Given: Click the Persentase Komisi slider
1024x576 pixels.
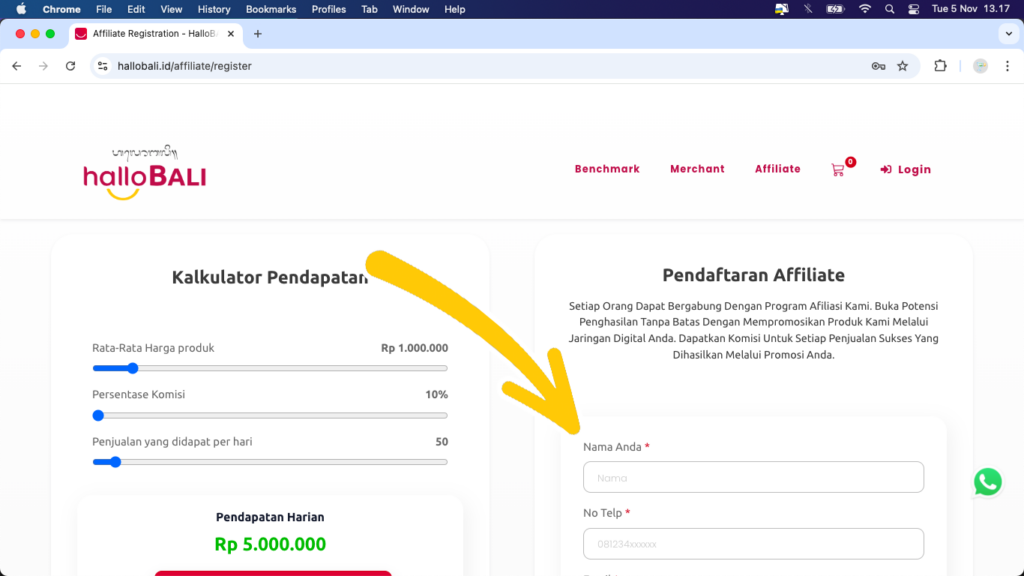Looking at the screenshot, I should (270, 415).
